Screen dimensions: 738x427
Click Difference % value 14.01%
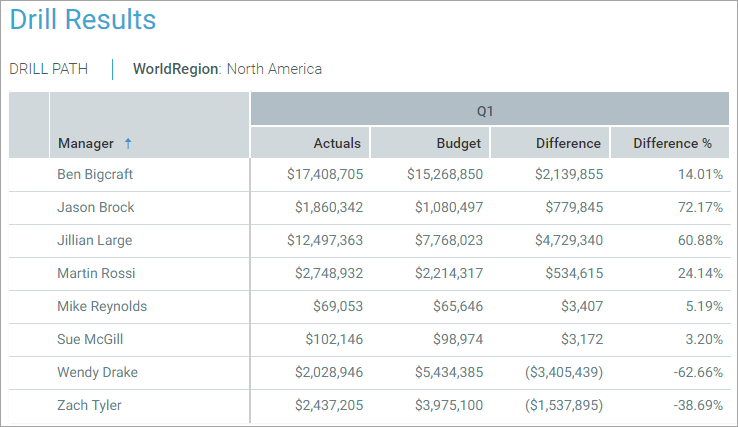tap(700, 174)
